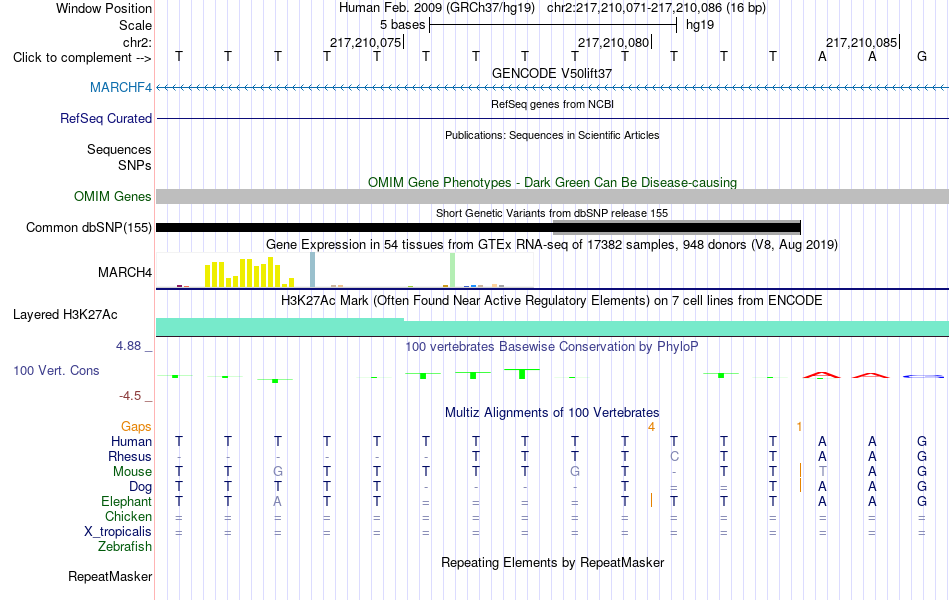Click Short Genetic Variants from dbSNP title
Screen dimensions: 950x600
click(552, 213)
